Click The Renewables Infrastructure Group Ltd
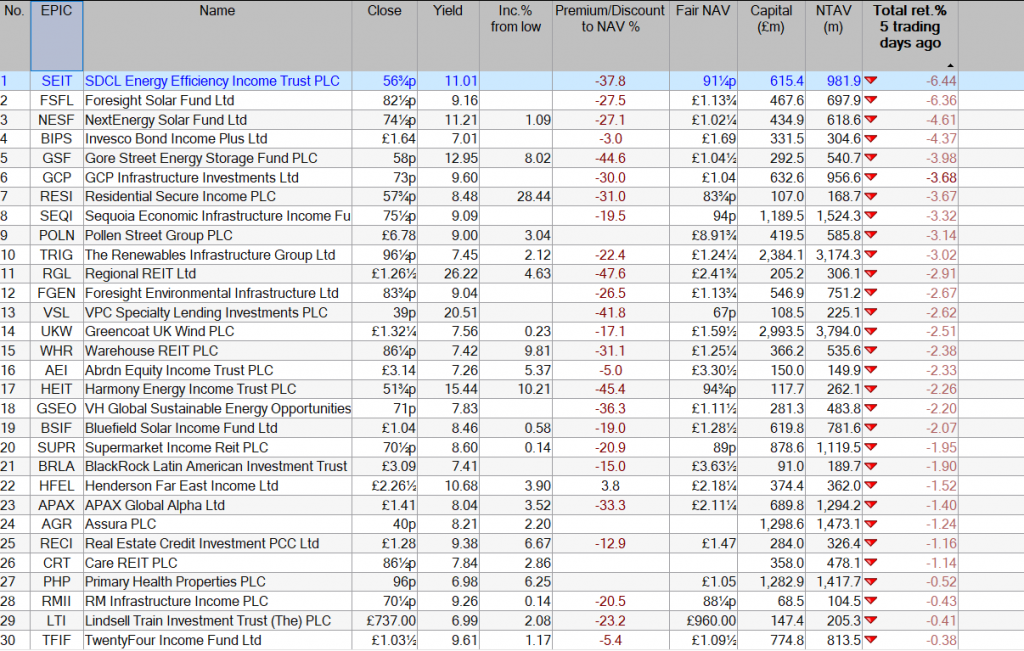1024x651 pixels. (x=210, y=255)
